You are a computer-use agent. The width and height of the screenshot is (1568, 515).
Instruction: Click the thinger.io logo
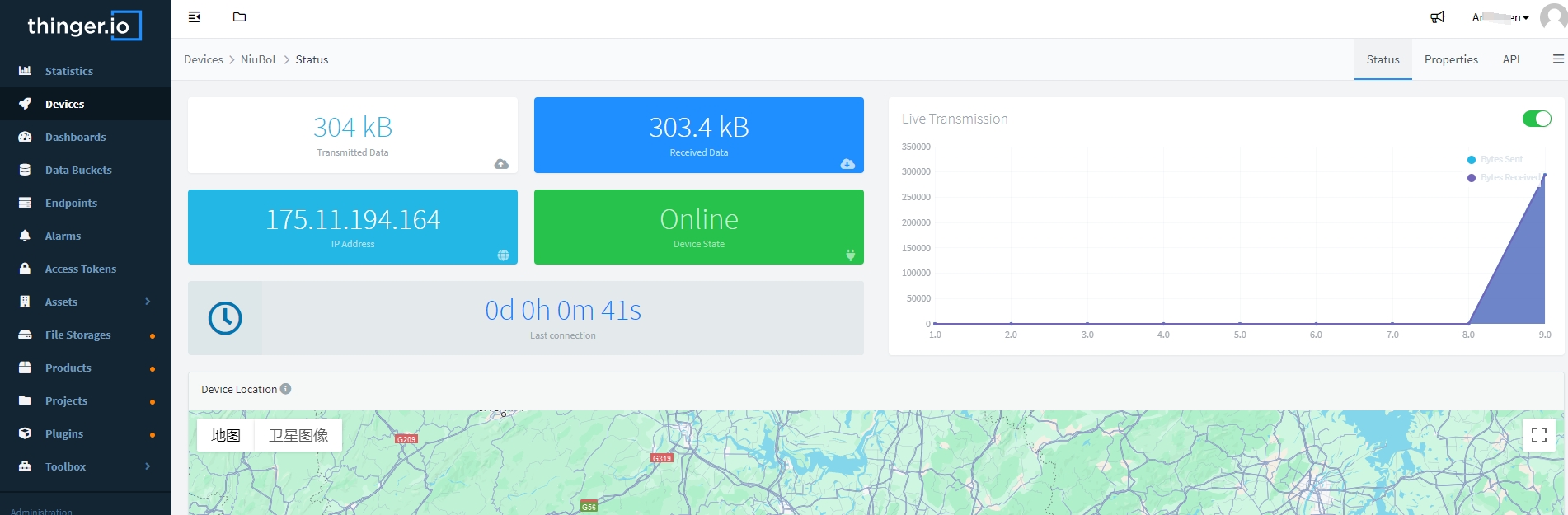pos(84,26)
